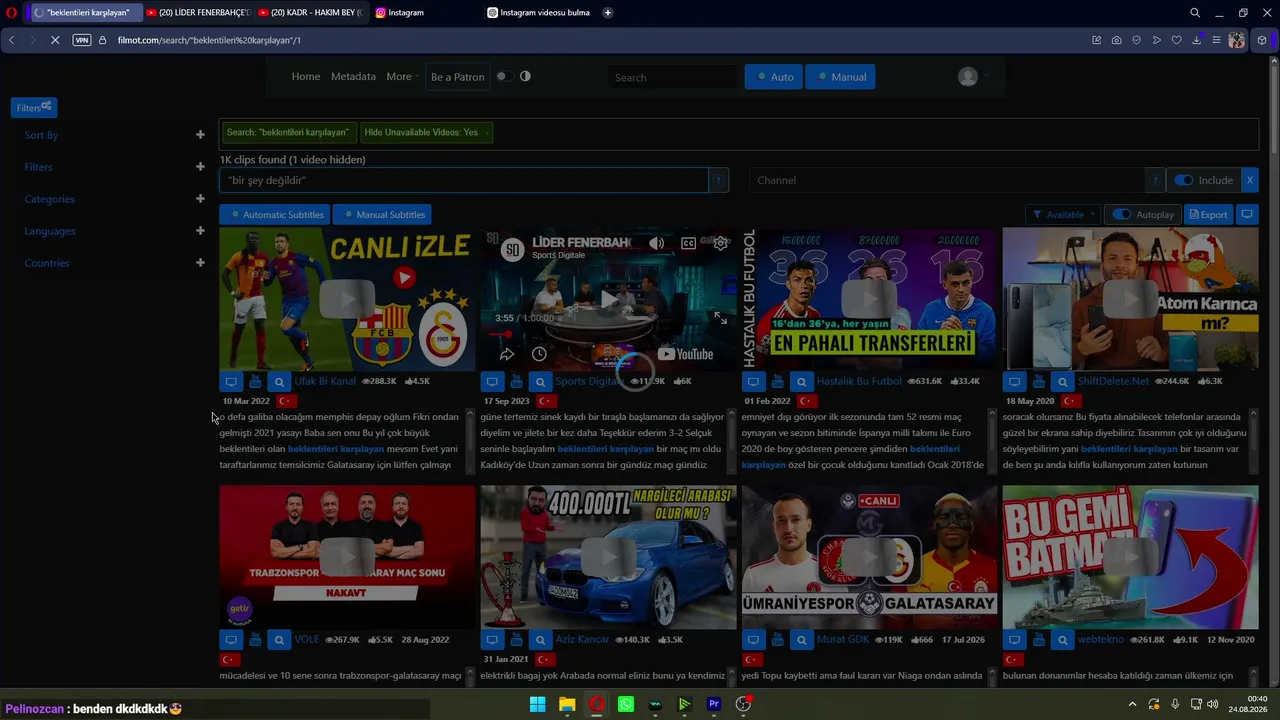Screen dimensions: 1280x720
Task: Open YouTube icon for Hastalık Bu Futbol result
Action: pos(777,381)
